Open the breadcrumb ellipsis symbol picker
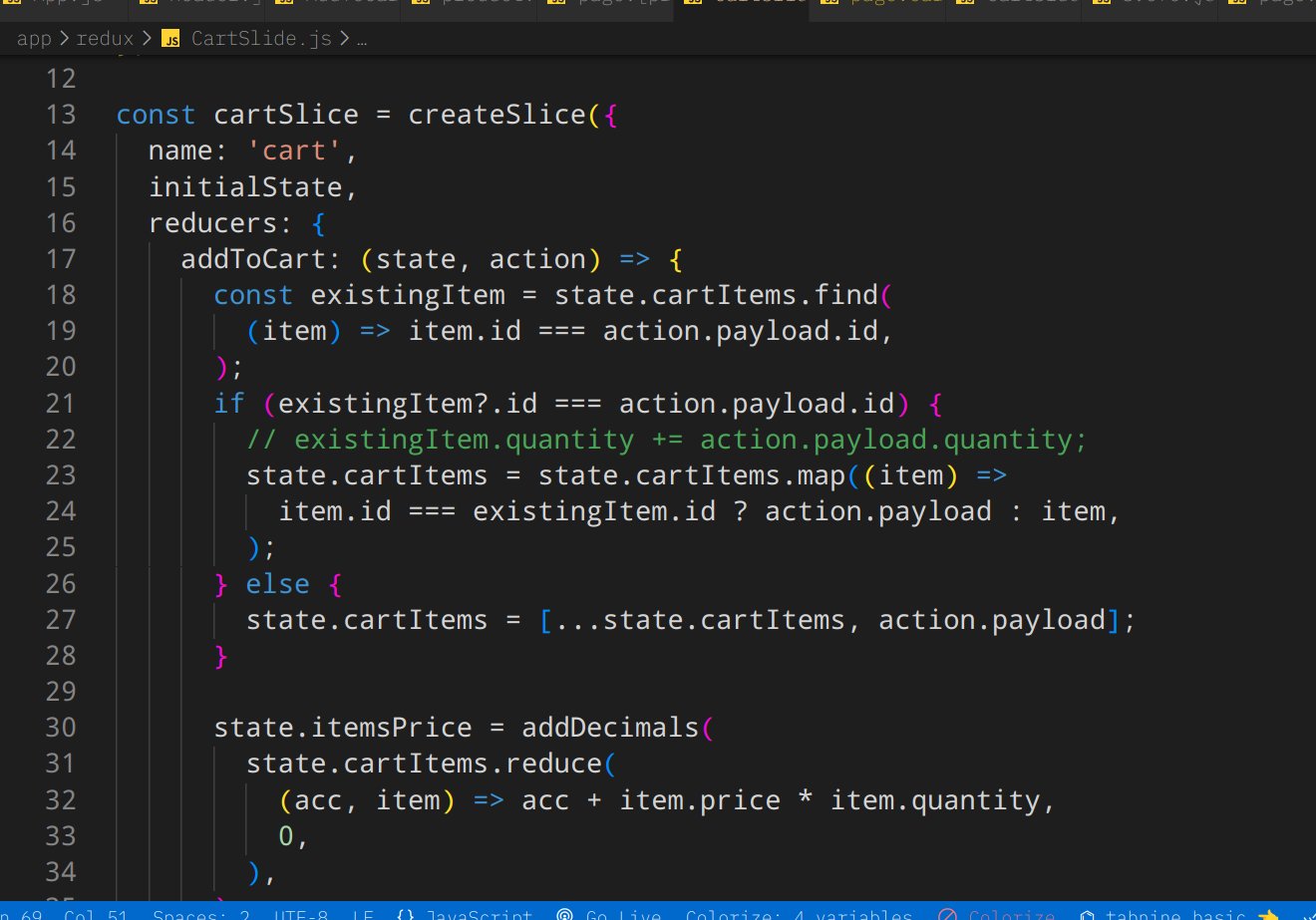 pyautogui.click(x=361, y=39)
